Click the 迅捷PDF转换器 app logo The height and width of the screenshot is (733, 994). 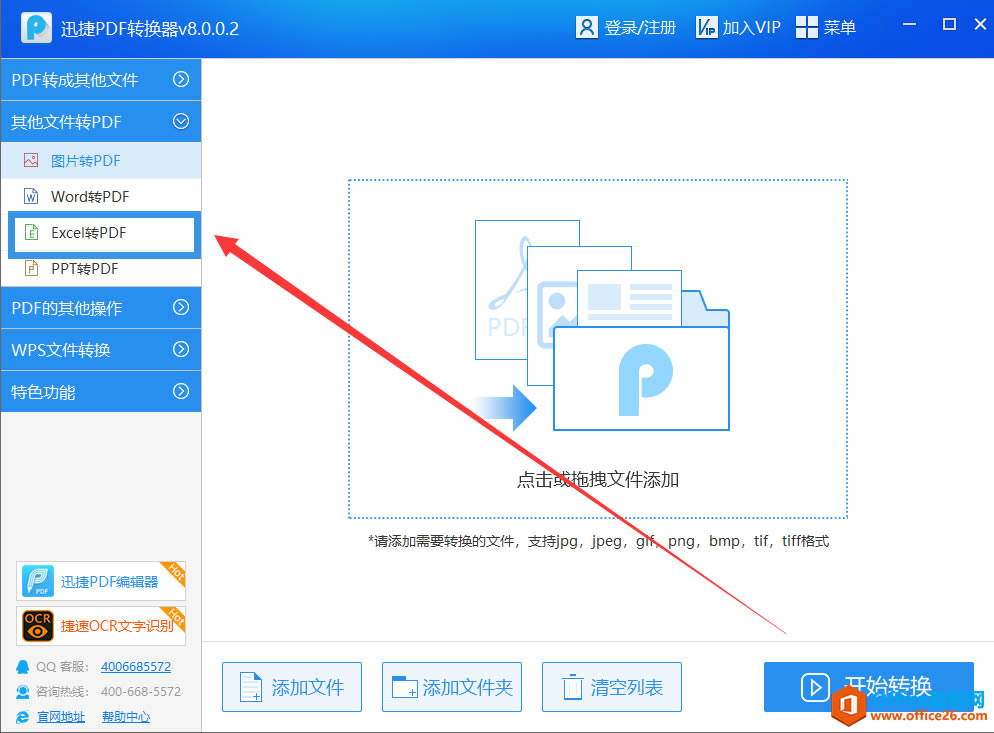pyautogui.click(x=36, y=28)
